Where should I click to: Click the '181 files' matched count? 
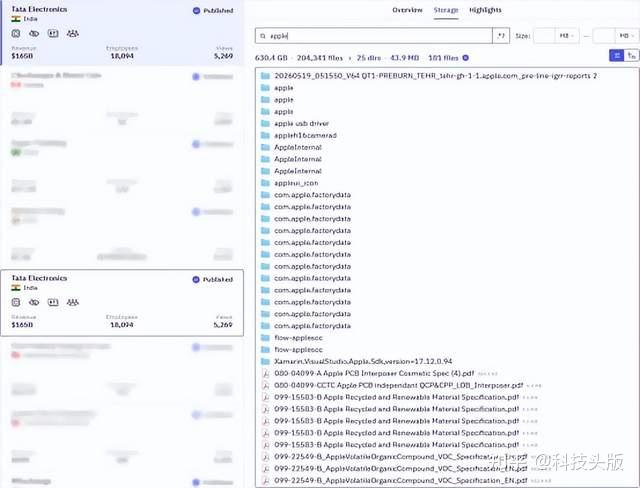443,58
